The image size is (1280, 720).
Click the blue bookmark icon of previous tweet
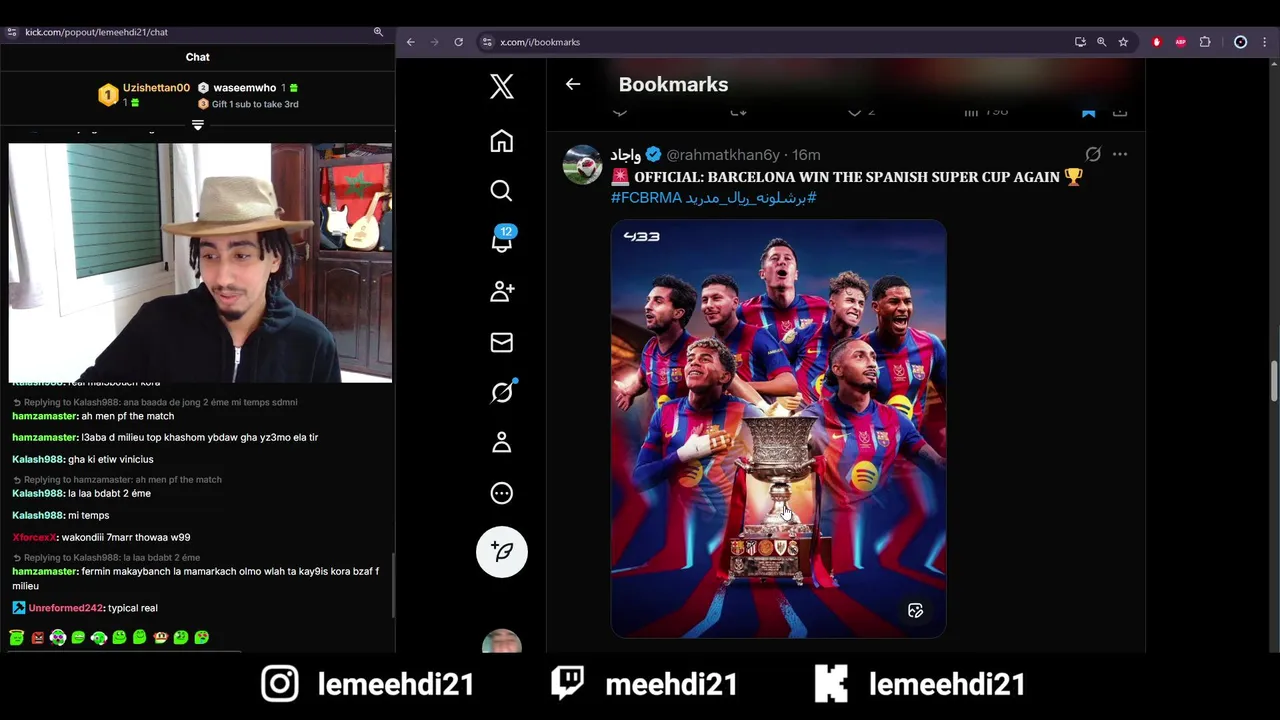coord(1088,112)
